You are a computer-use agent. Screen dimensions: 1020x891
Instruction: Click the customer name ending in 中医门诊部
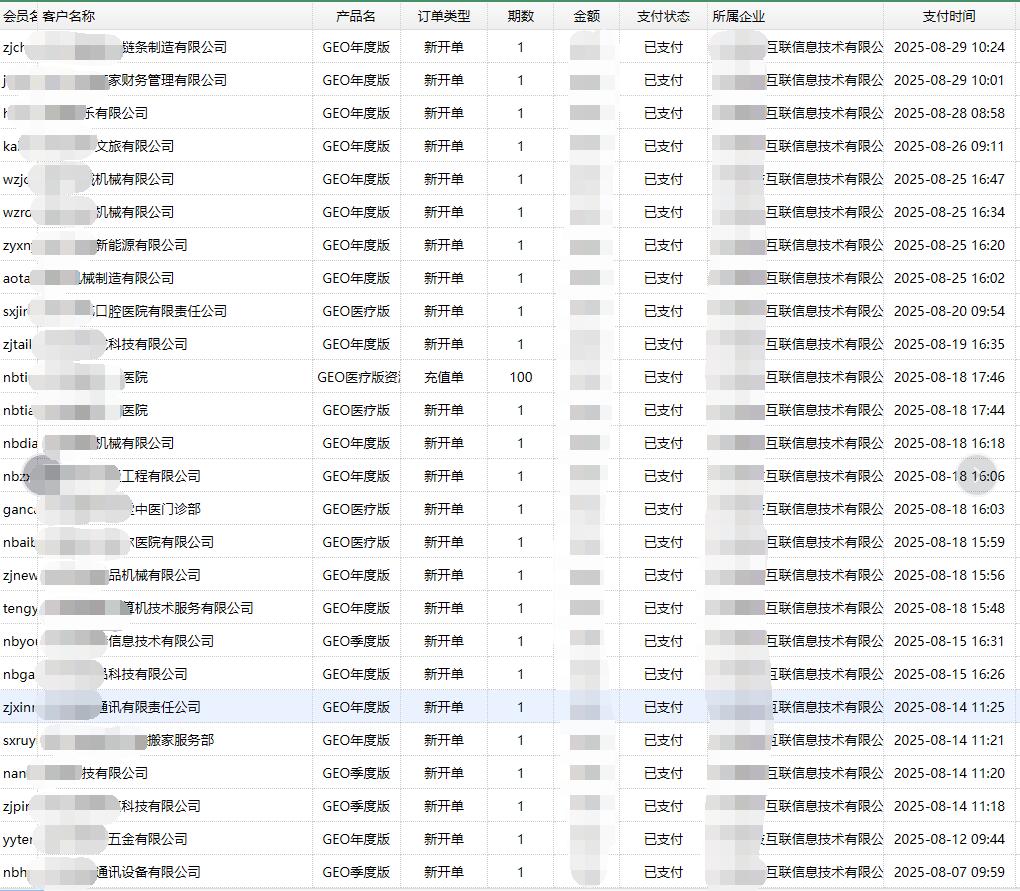(x=160, y=509)
